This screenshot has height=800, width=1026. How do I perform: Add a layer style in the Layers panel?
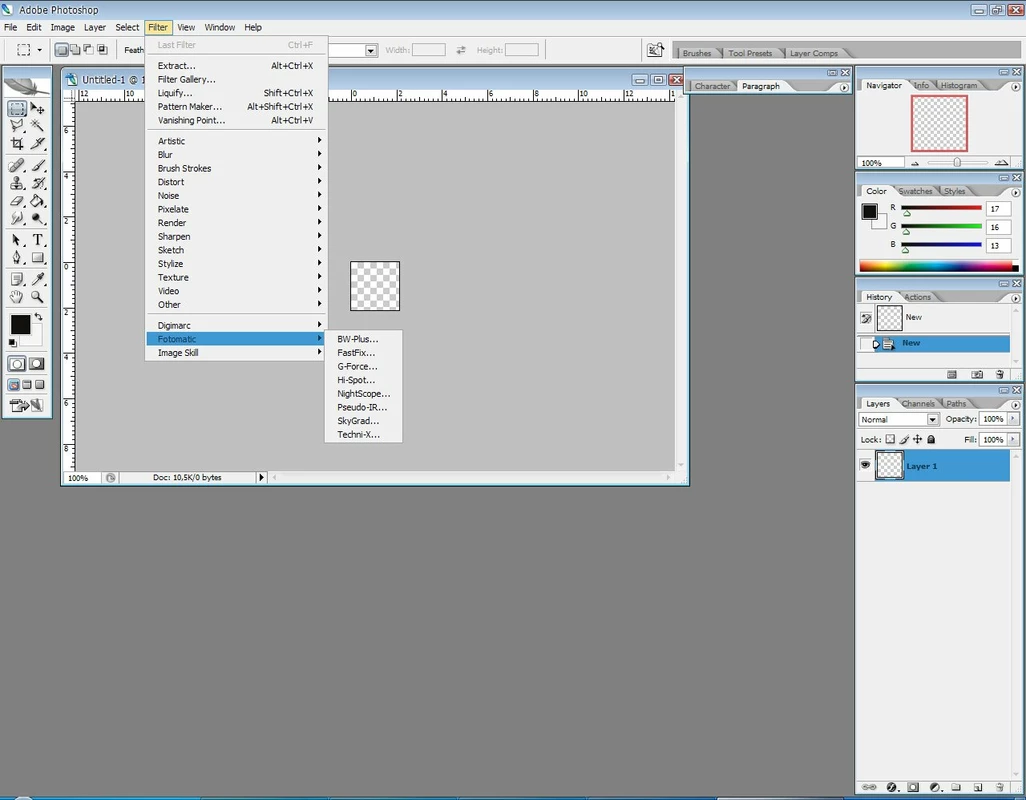(891, 787)
